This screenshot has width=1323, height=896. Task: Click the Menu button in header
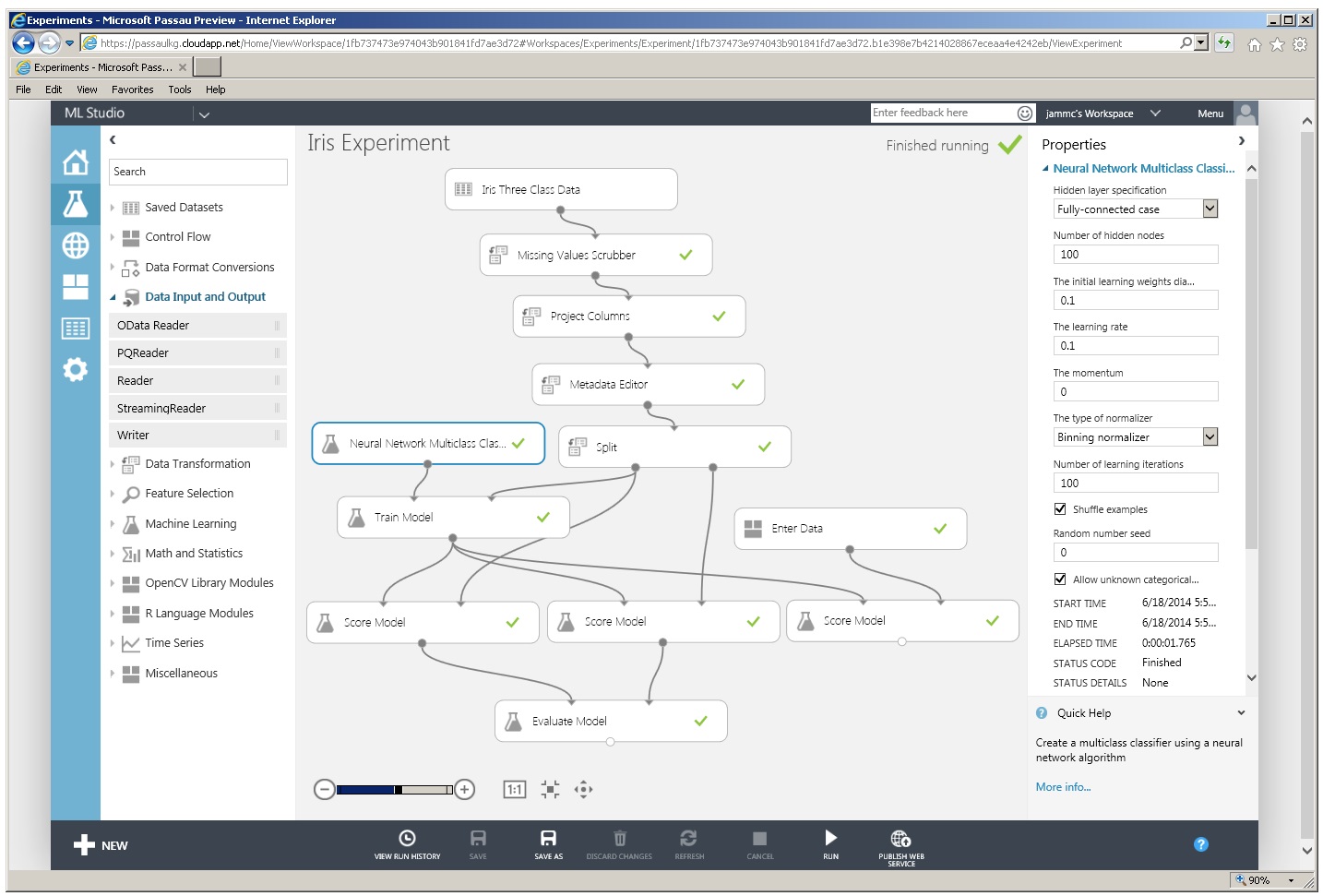point(1210,113)
